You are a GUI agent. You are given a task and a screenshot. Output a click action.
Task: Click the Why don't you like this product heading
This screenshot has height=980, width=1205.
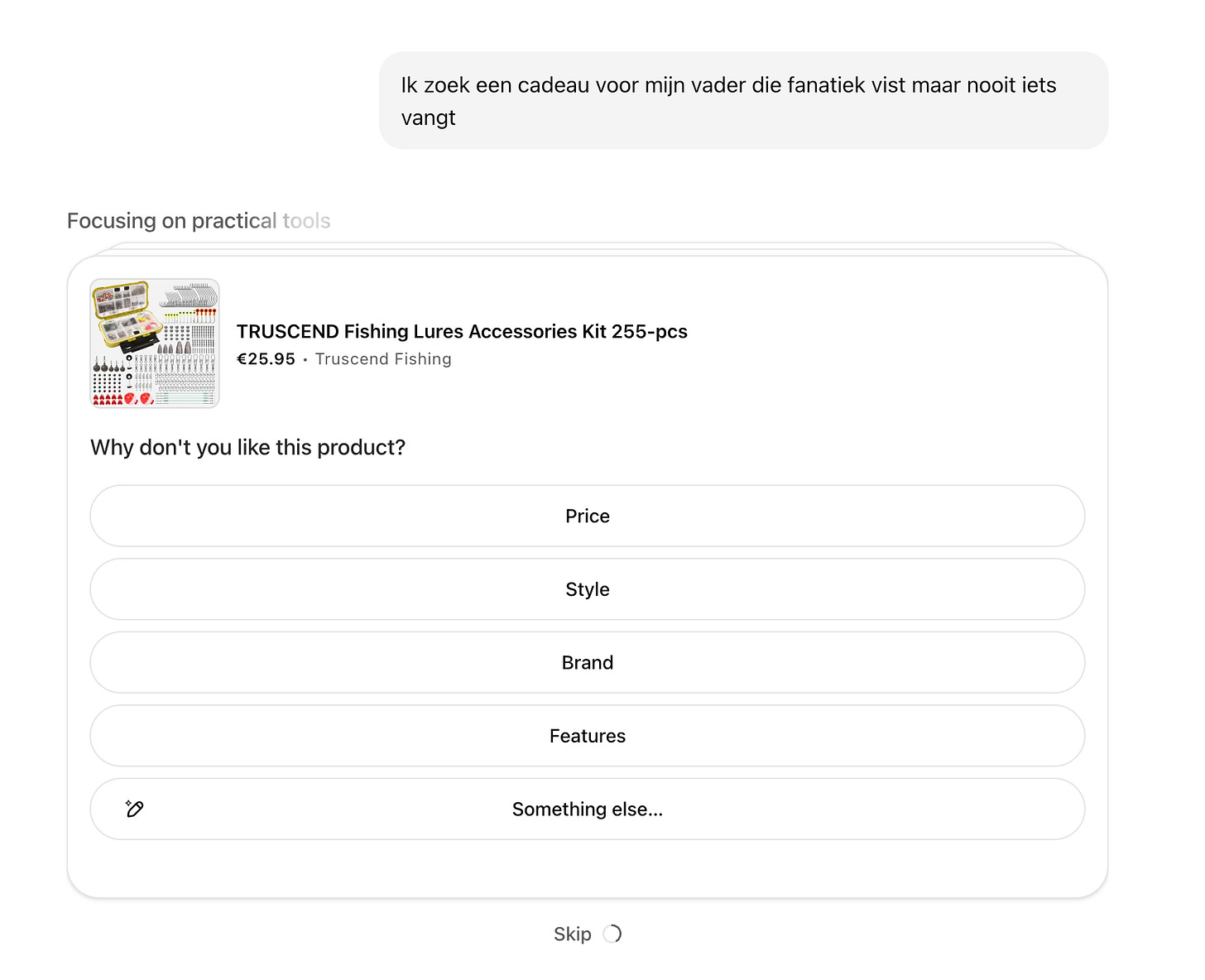coord(247,448)
